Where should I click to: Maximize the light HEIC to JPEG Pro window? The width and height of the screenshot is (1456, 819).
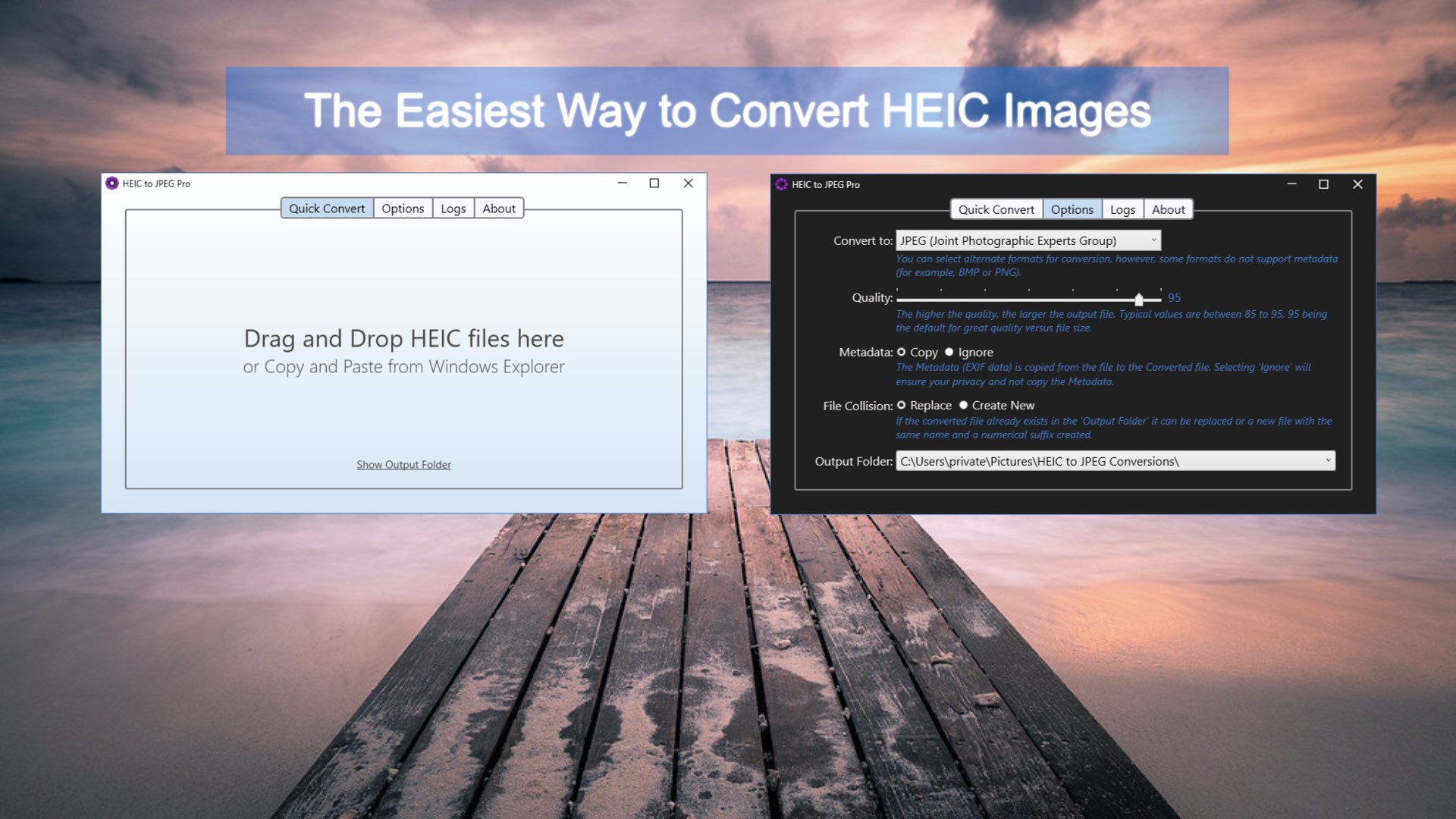tap(654, 183)
